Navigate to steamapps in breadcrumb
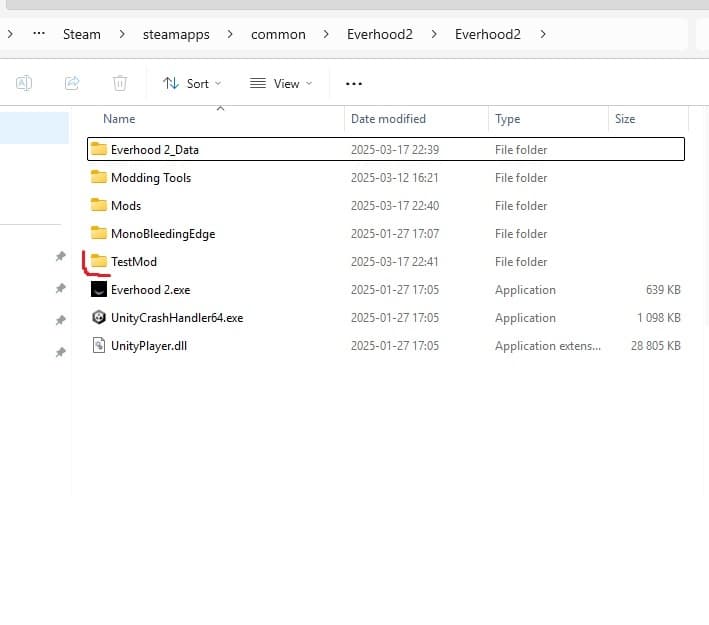 176,34
